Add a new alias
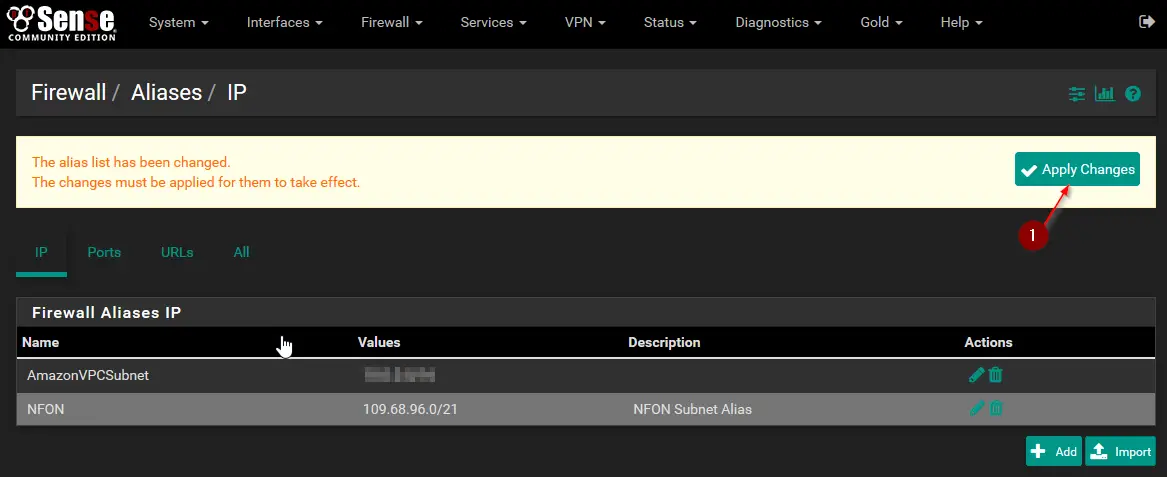This screenshot has width=1167, height=477. 1054,452
